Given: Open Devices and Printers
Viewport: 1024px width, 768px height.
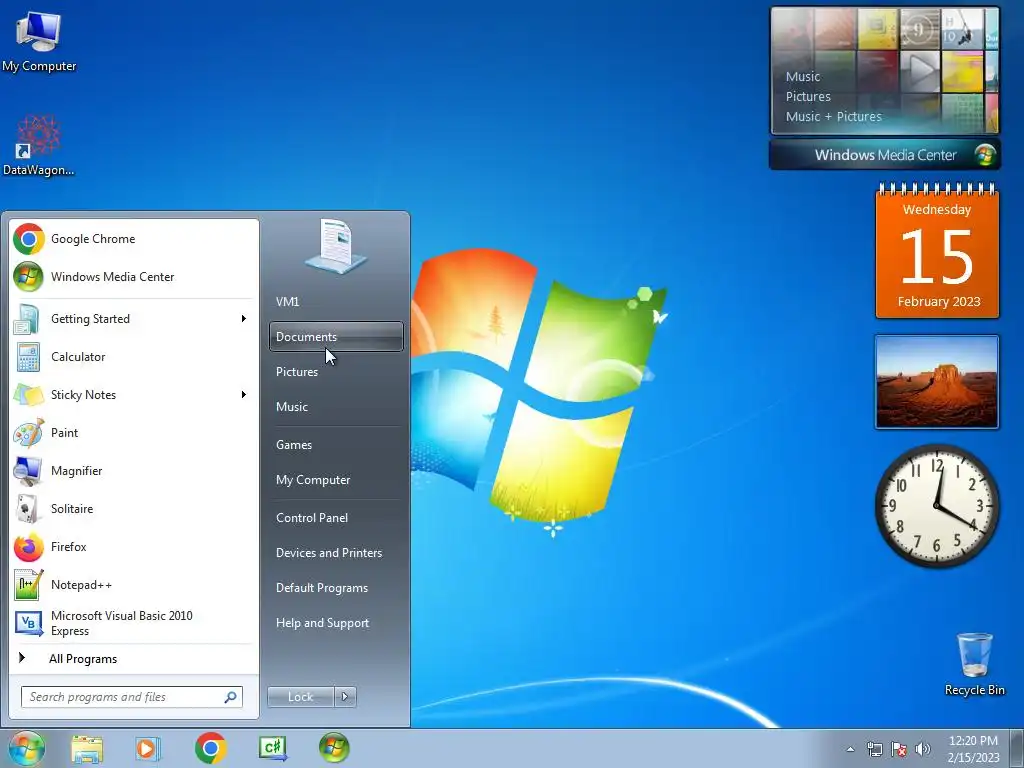Looking at the screenshot, I should tap(336, 553).
